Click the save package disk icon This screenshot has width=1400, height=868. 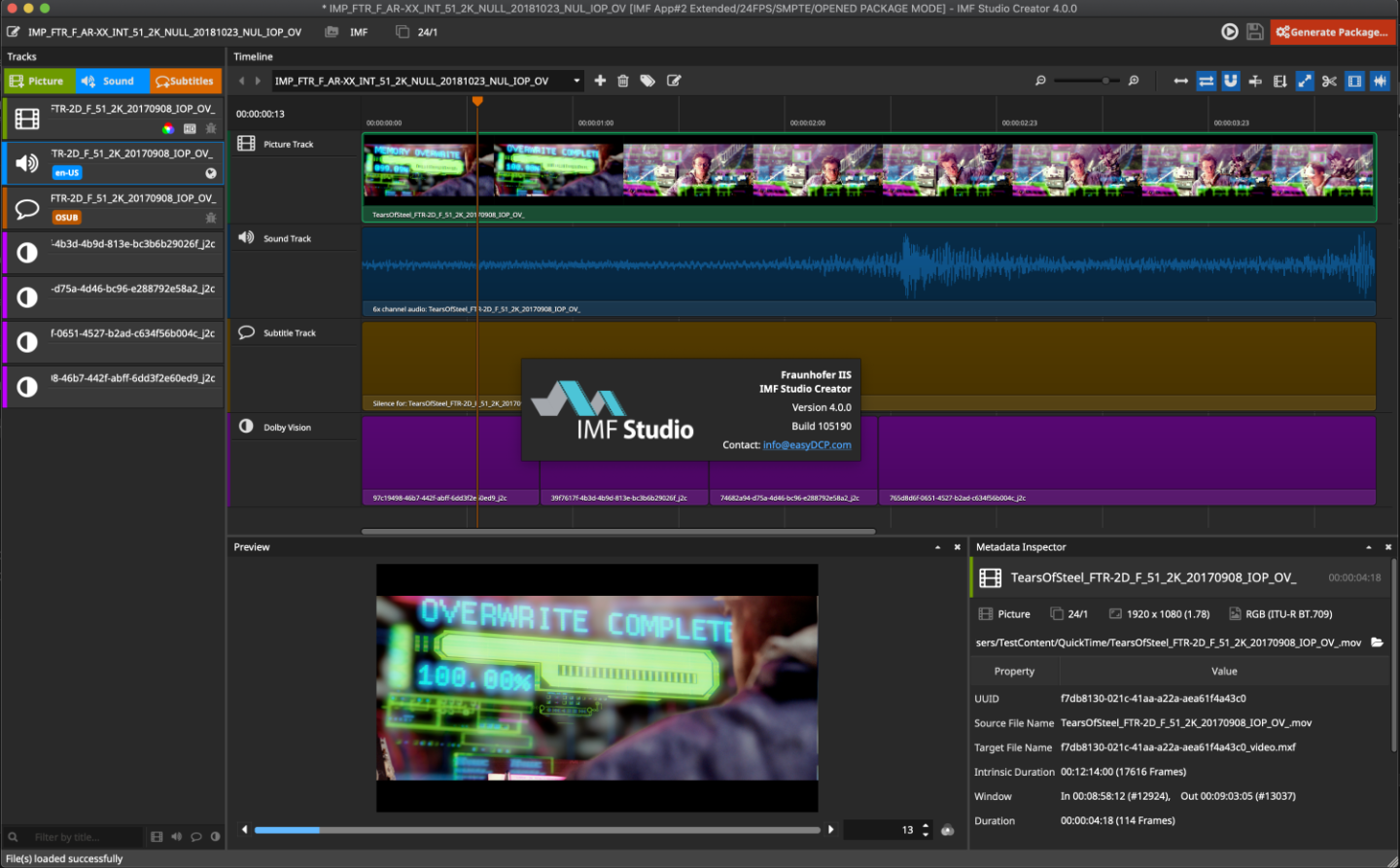(1255, 32)
